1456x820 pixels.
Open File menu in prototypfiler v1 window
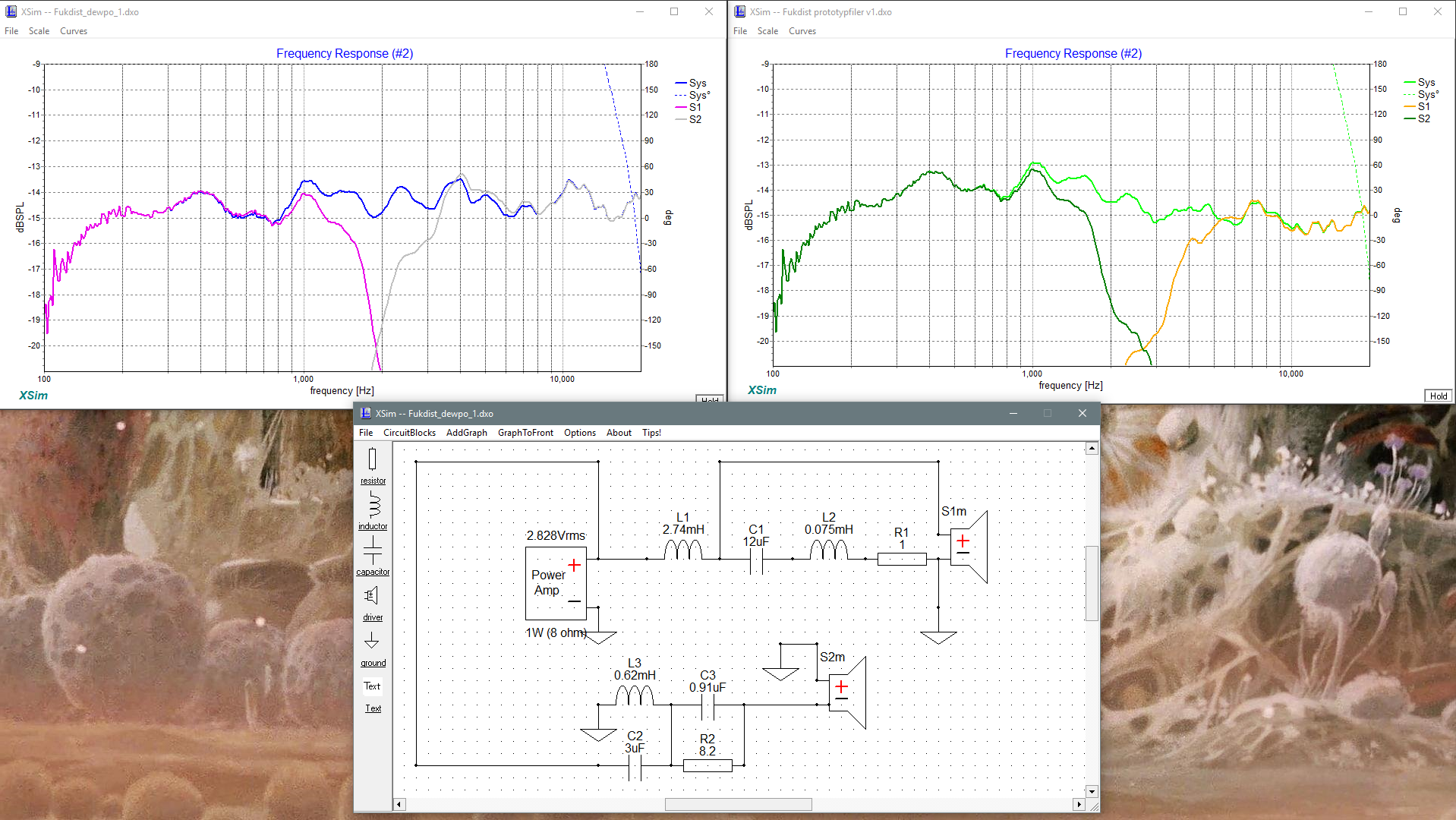click(x=740, y=31)
